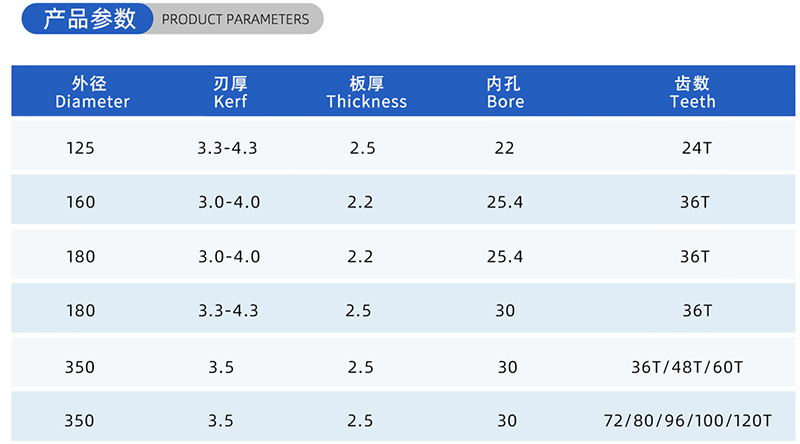This screenshot has height=444, width=800.
Task: Click the 125 diameter cell
Action: pos(80,148)
